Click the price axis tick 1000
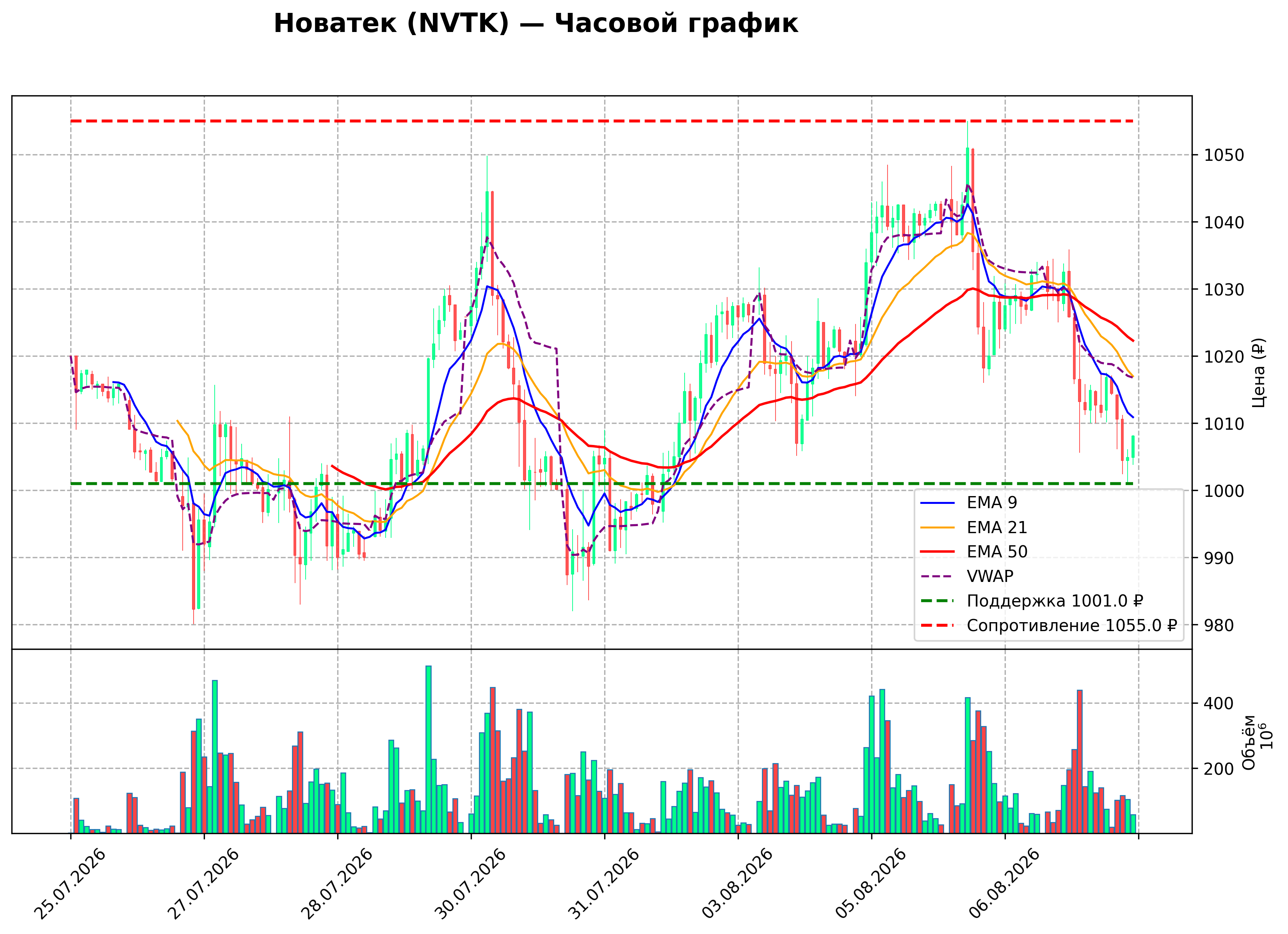 pos(1224,491)
